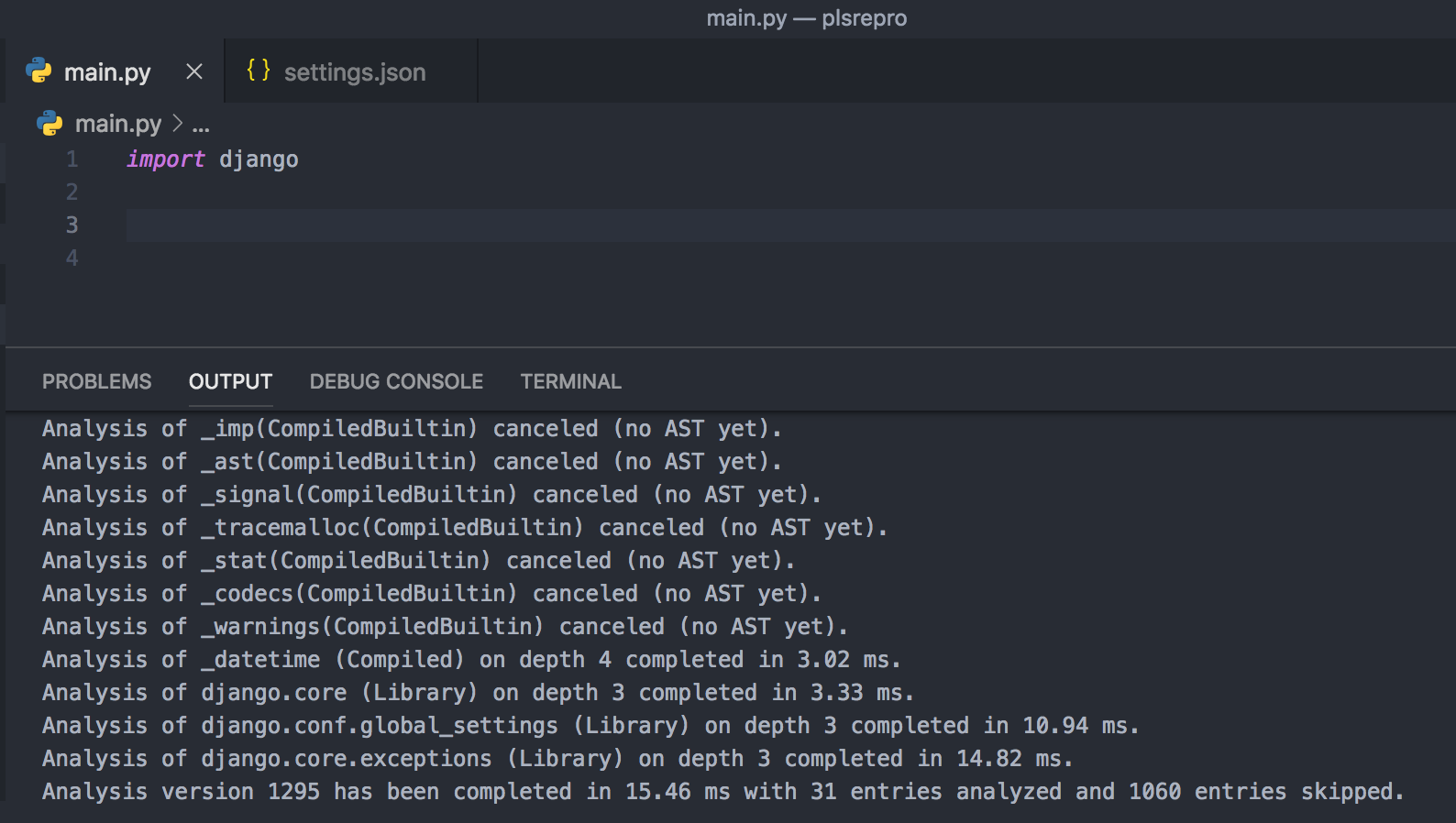The image size is (1456, 823).
Task: Select the main.py editor tab
Action: click(x=115, y=71)
